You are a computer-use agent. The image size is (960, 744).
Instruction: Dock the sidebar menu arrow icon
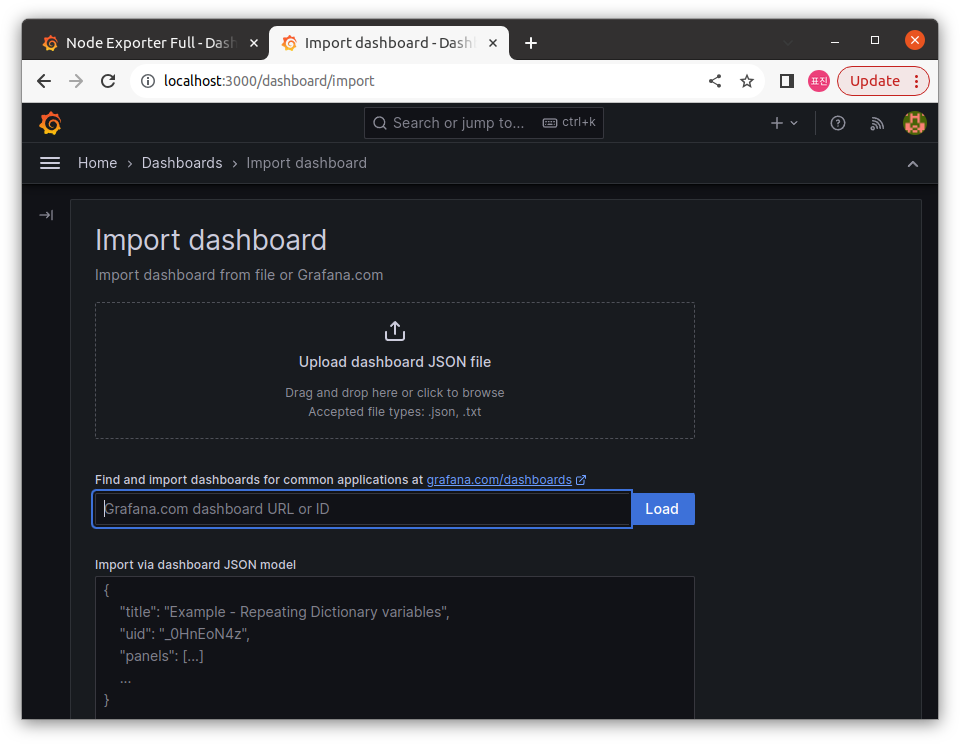(46, 215)
